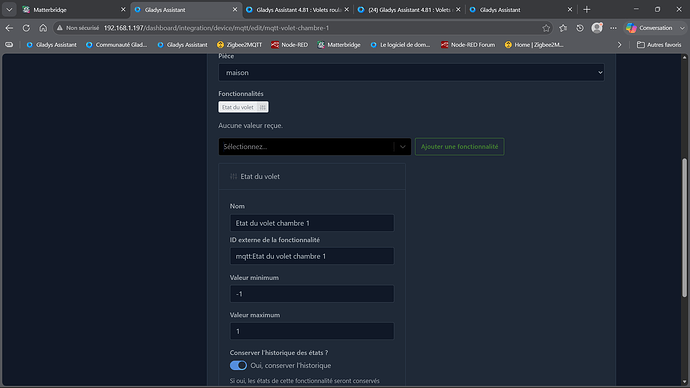The image size is (690, 388).
Task: Click drag handle in Etat du volet card header
Action: click(234, 176)
